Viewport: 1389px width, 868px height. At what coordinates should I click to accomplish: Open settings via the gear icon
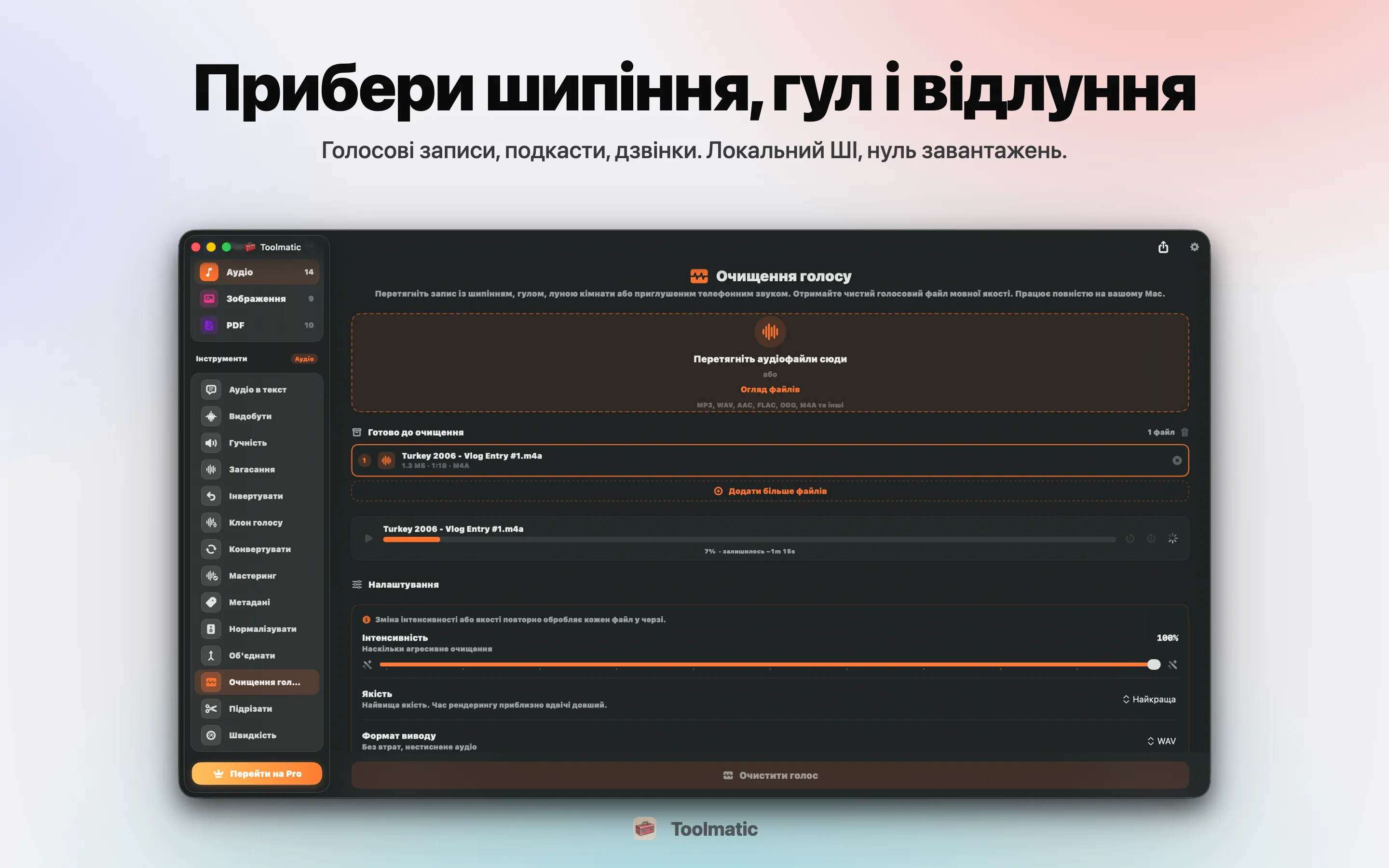tap(1195, 247)
